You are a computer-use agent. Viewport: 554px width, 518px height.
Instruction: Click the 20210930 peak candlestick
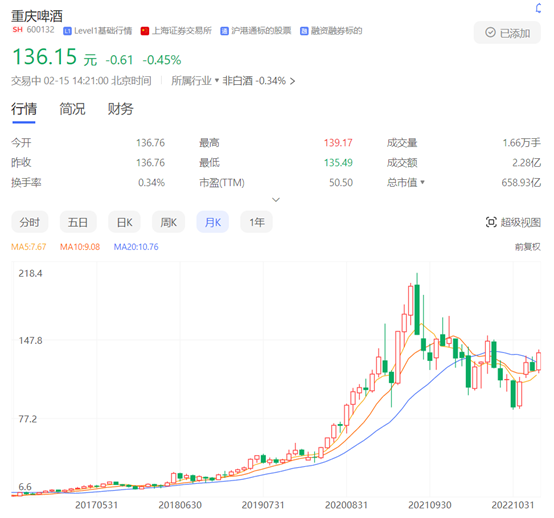coord(417,304)
